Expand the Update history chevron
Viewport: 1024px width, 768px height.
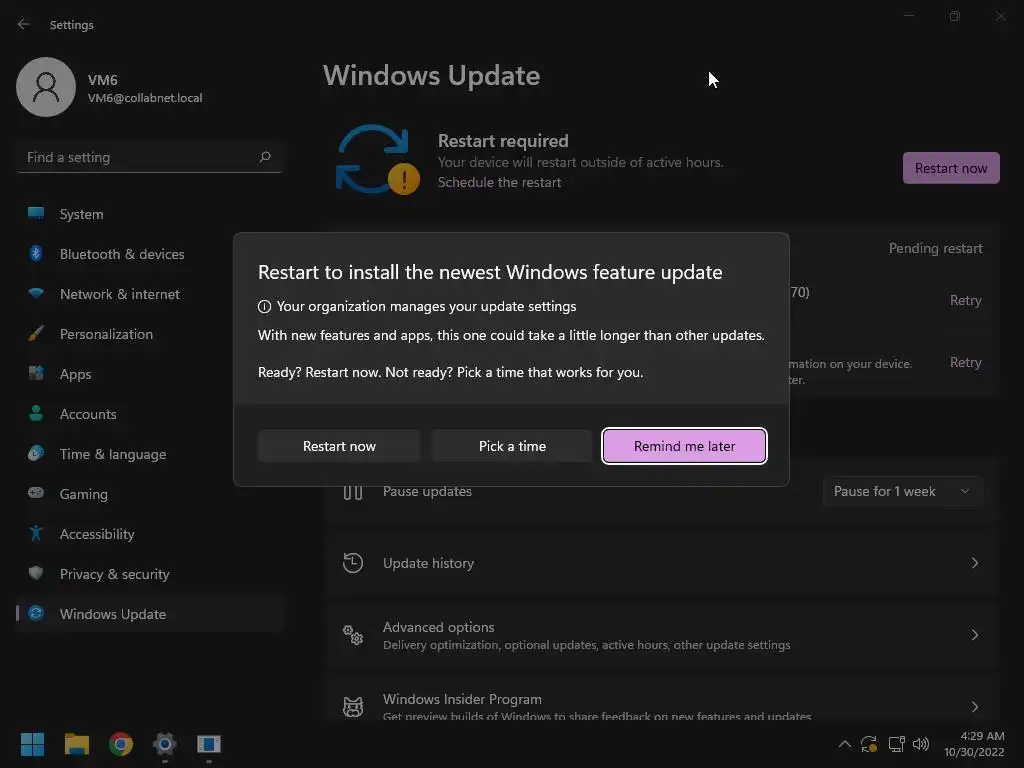point(974,563)
